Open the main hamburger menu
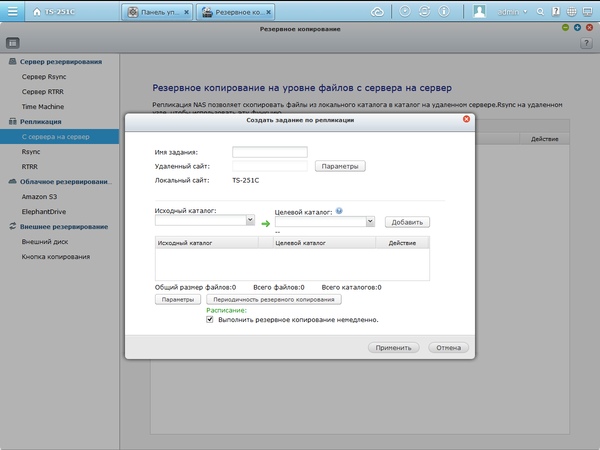600x450 pixels. click(x=12, y=11)
